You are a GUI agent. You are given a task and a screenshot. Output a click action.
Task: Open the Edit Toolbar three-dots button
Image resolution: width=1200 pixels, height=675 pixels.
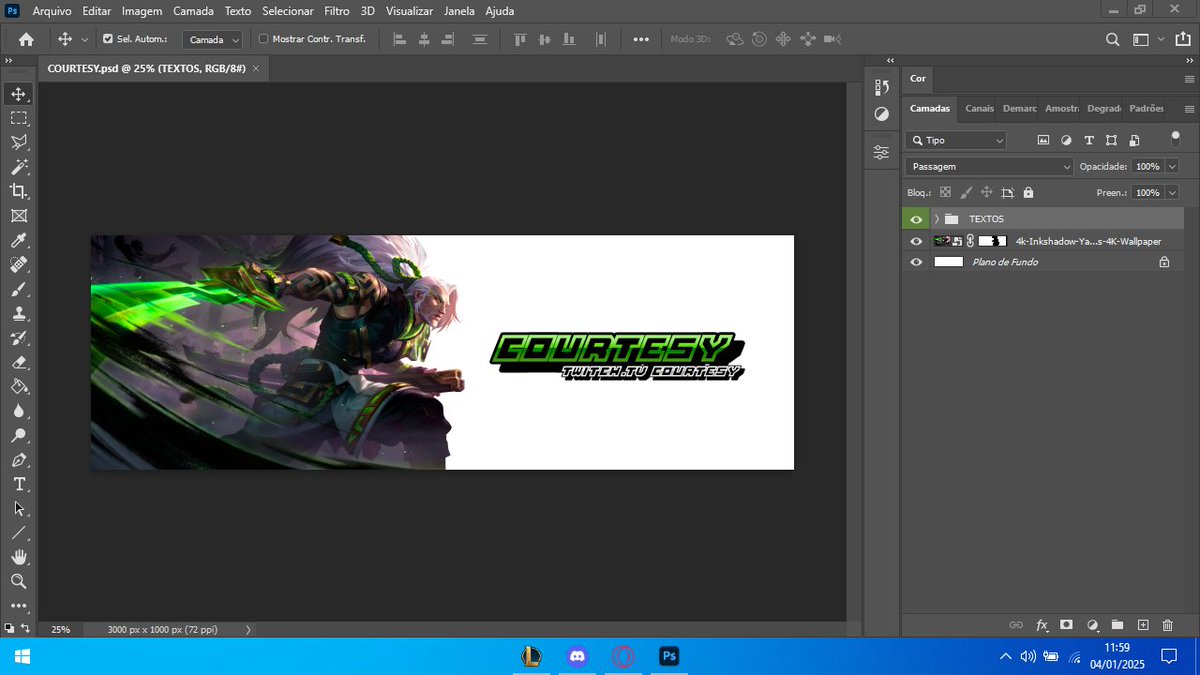tap(19, 605)
